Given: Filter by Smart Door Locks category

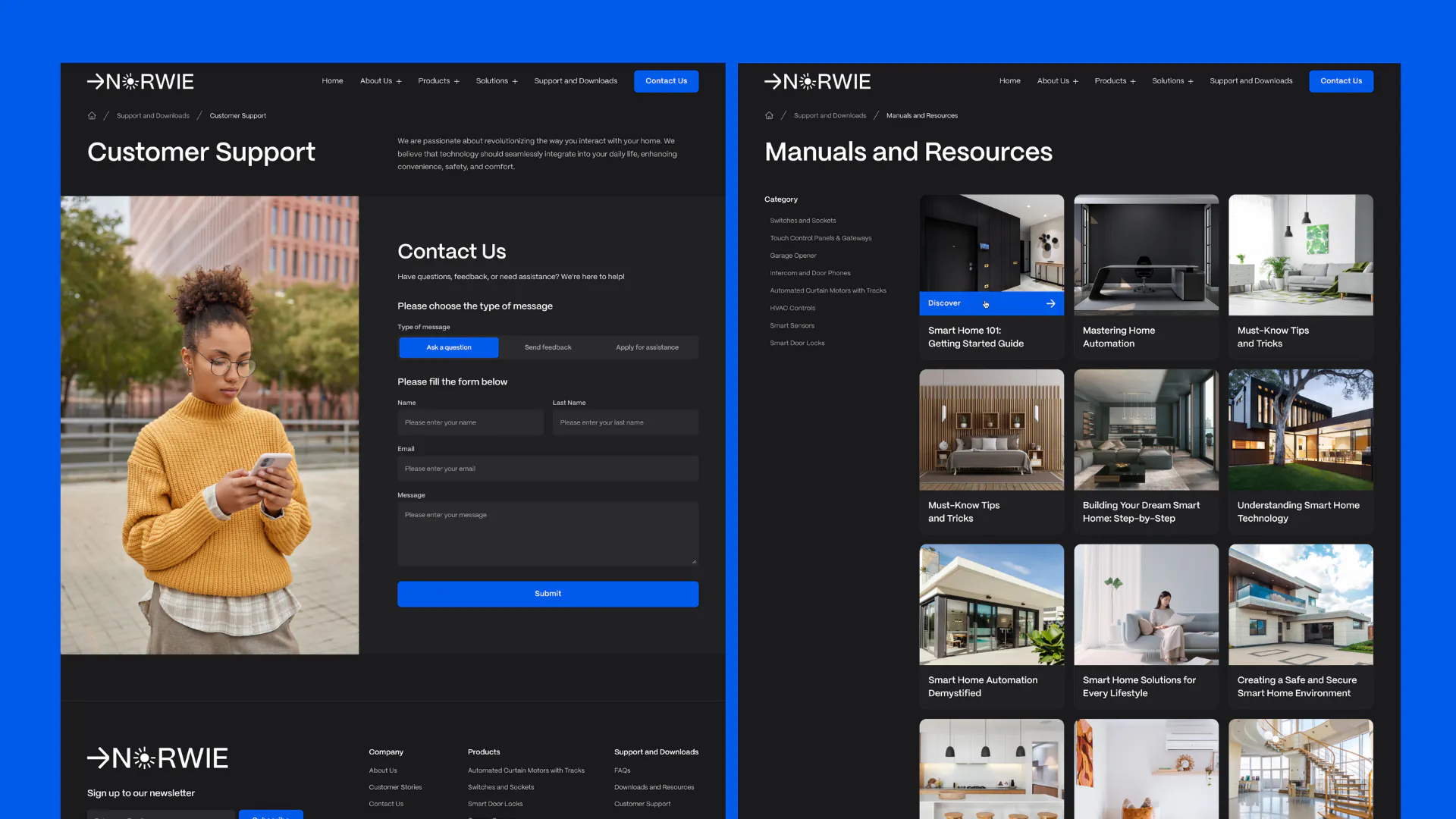Looking at the screenshot, I should tap(797, 343).
